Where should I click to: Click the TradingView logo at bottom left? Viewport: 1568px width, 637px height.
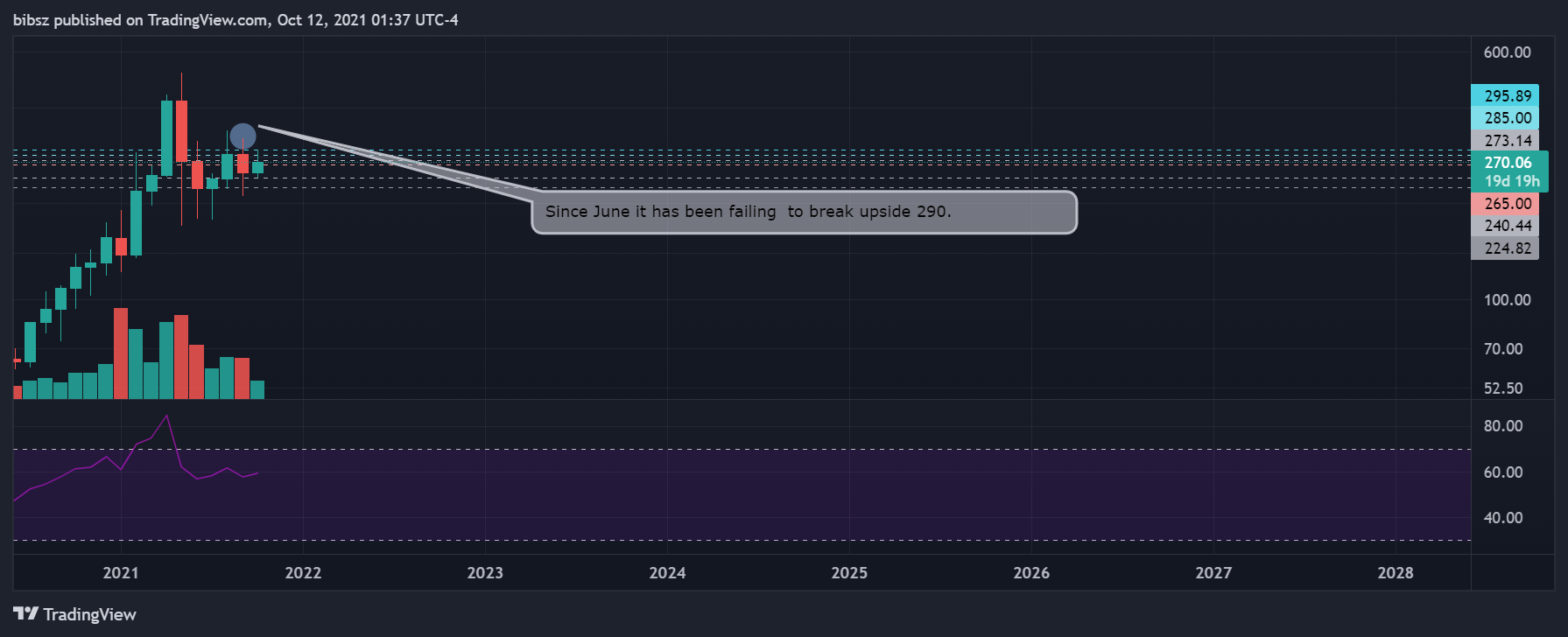74,614
